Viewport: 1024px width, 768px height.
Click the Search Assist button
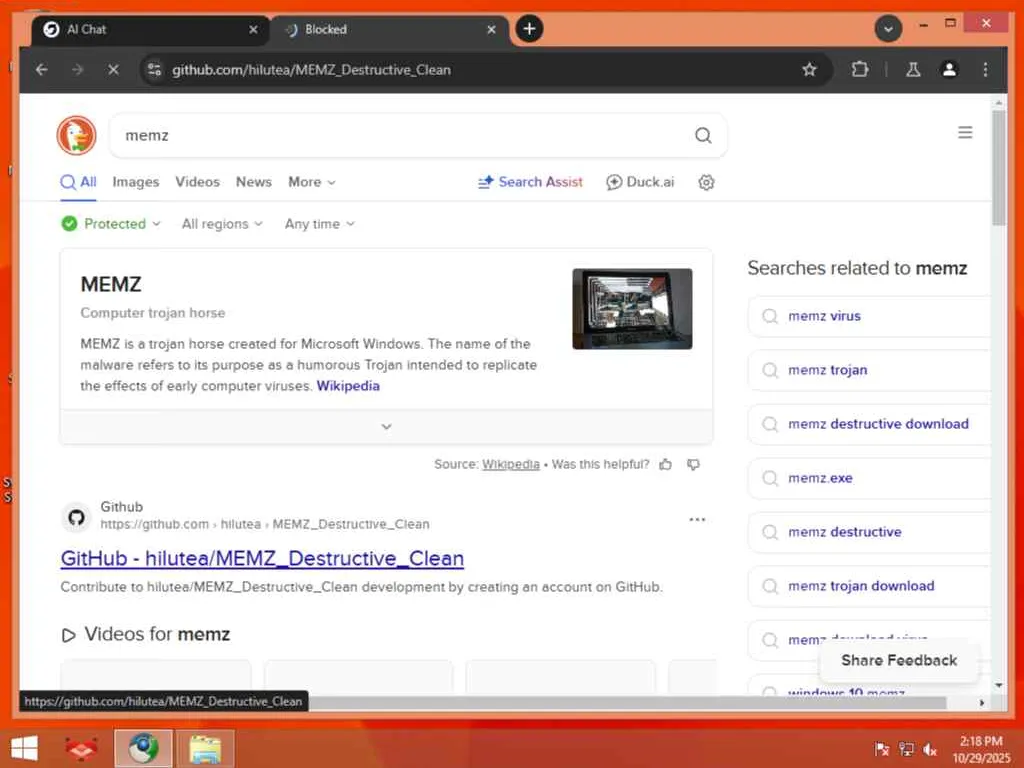[x=530, y=182]
